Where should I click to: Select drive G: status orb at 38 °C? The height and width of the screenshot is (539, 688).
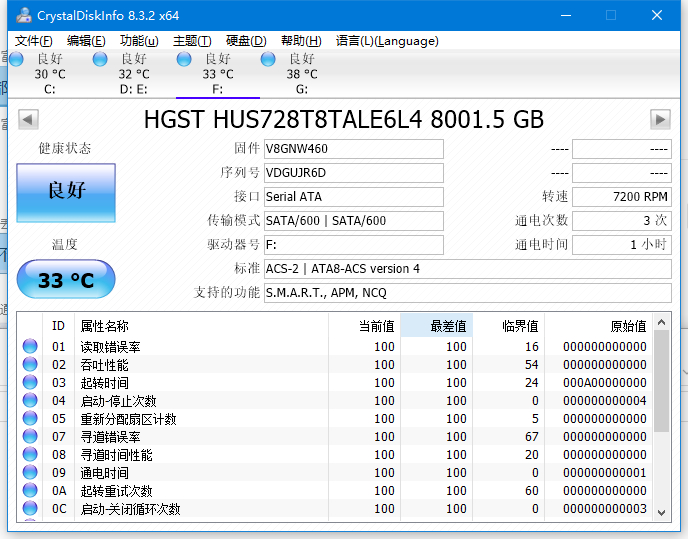(268, 59)
